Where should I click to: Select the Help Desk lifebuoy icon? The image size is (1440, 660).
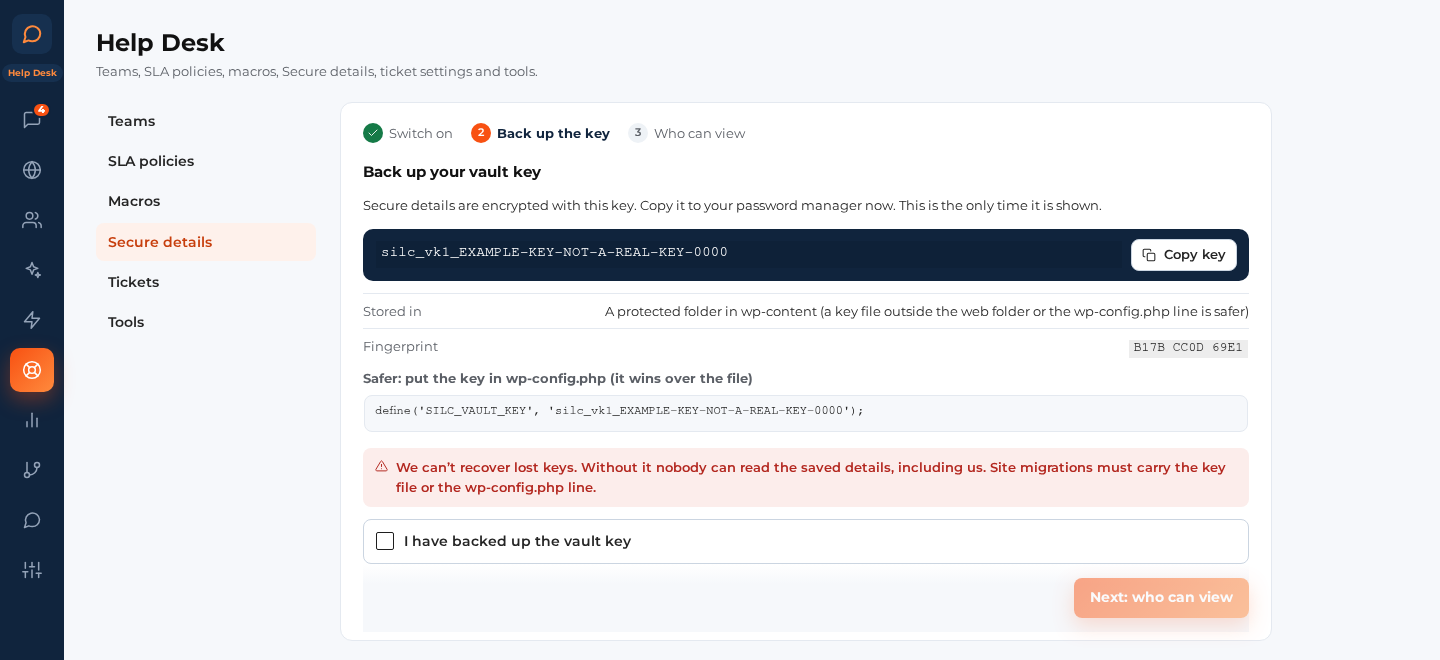click(32, 370)
